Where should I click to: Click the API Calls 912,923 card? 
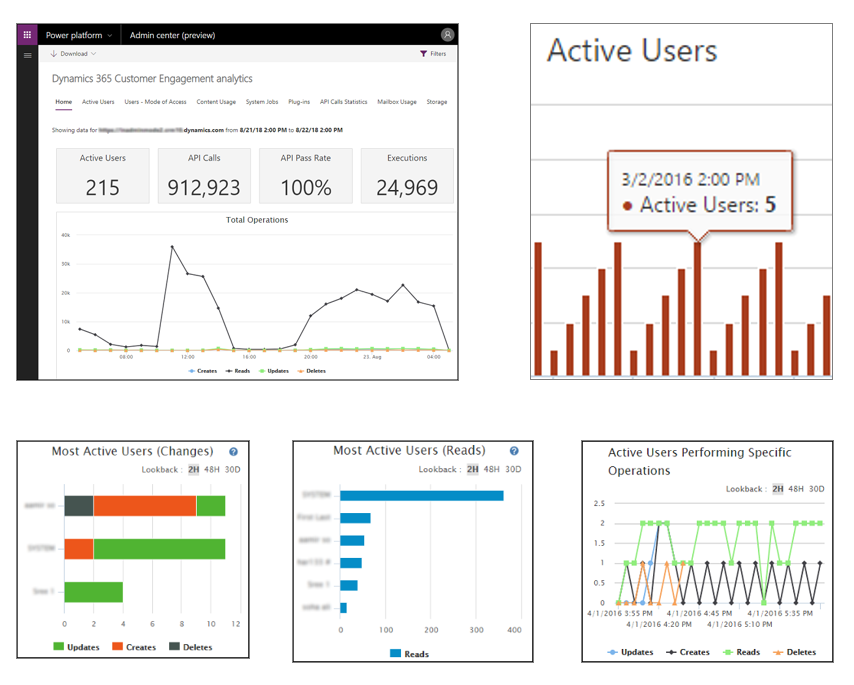point(204,176)
